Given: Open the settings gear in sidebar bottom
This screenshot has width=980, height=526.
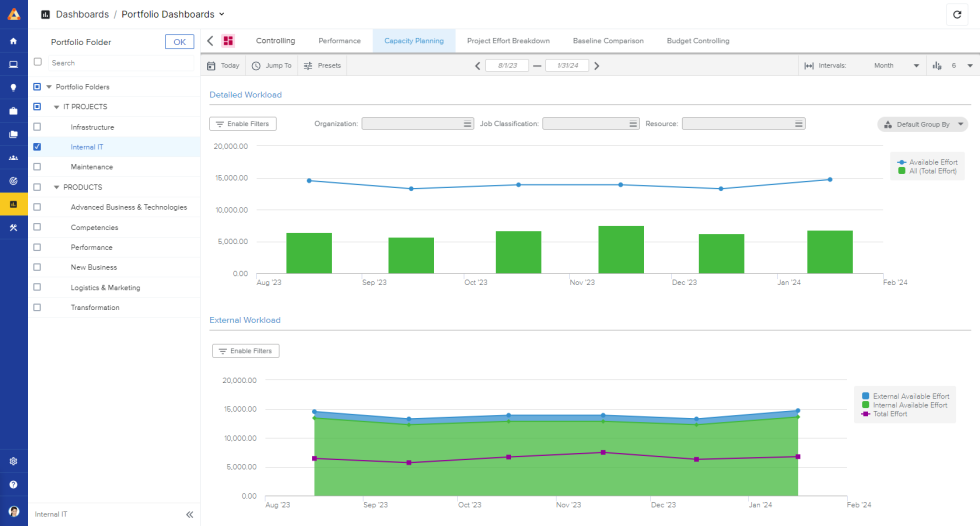Looking at the screenshot, I should [x=13, y=461].
